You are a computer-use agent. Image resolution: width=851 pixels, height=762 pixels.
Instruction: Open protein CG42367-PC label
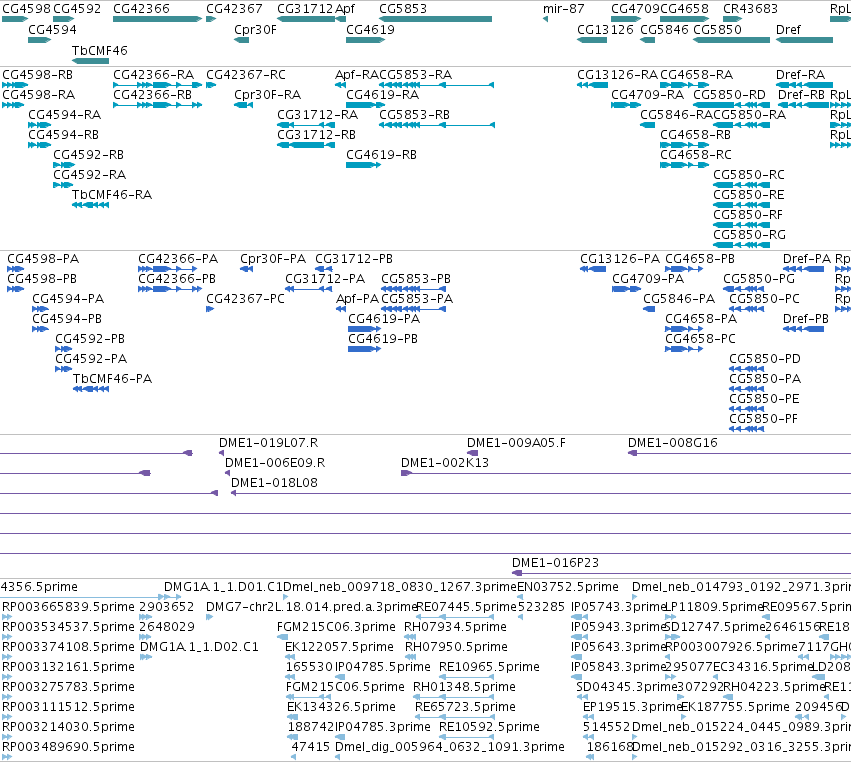pos(245,299)
